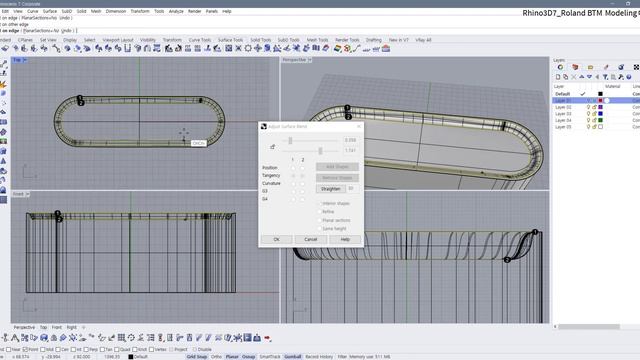
Task: Select the Layer 04 row
Action: [596, 120]
